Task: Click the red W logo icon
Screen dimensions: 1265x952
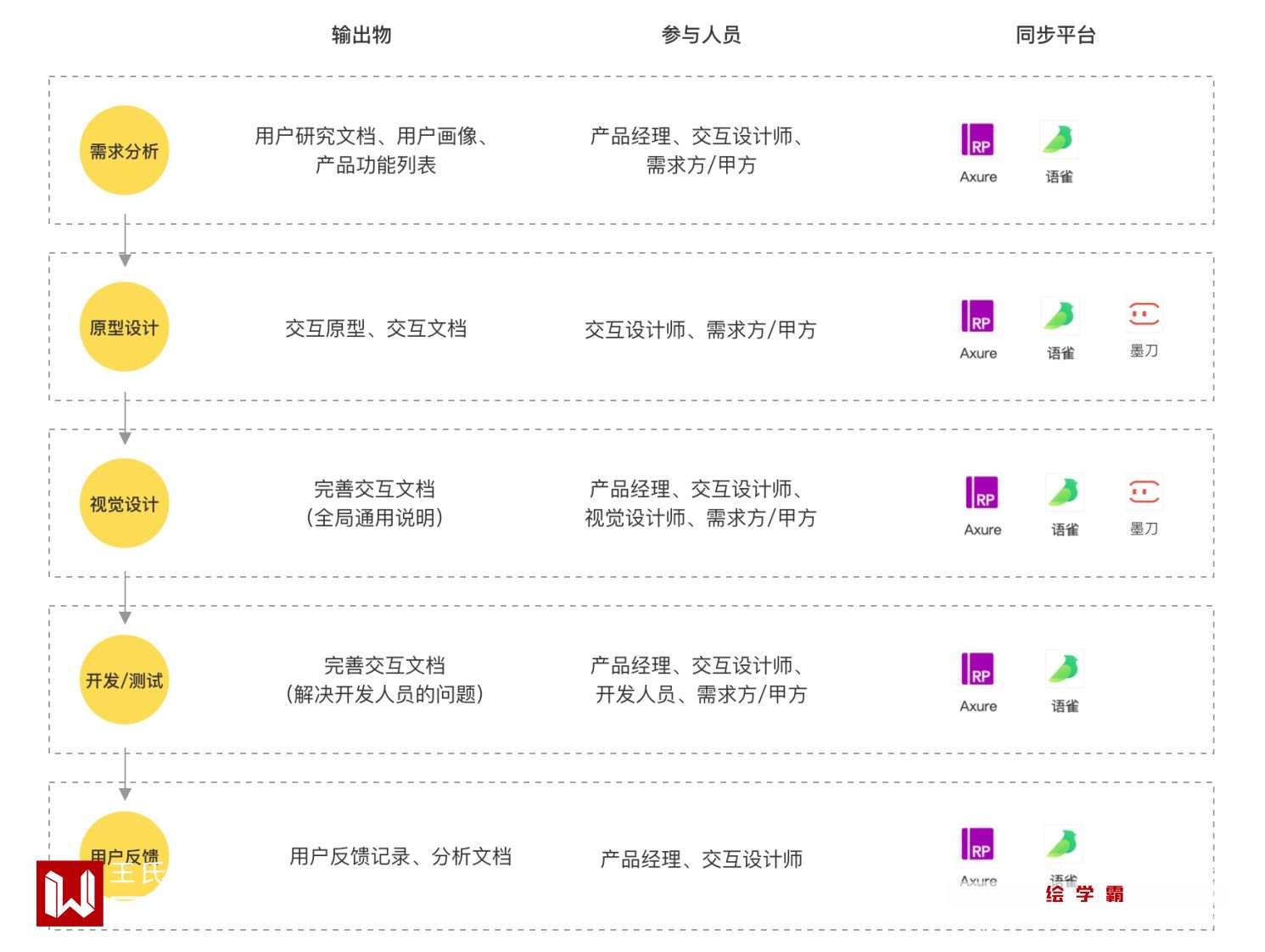Action: coord(70,893)
